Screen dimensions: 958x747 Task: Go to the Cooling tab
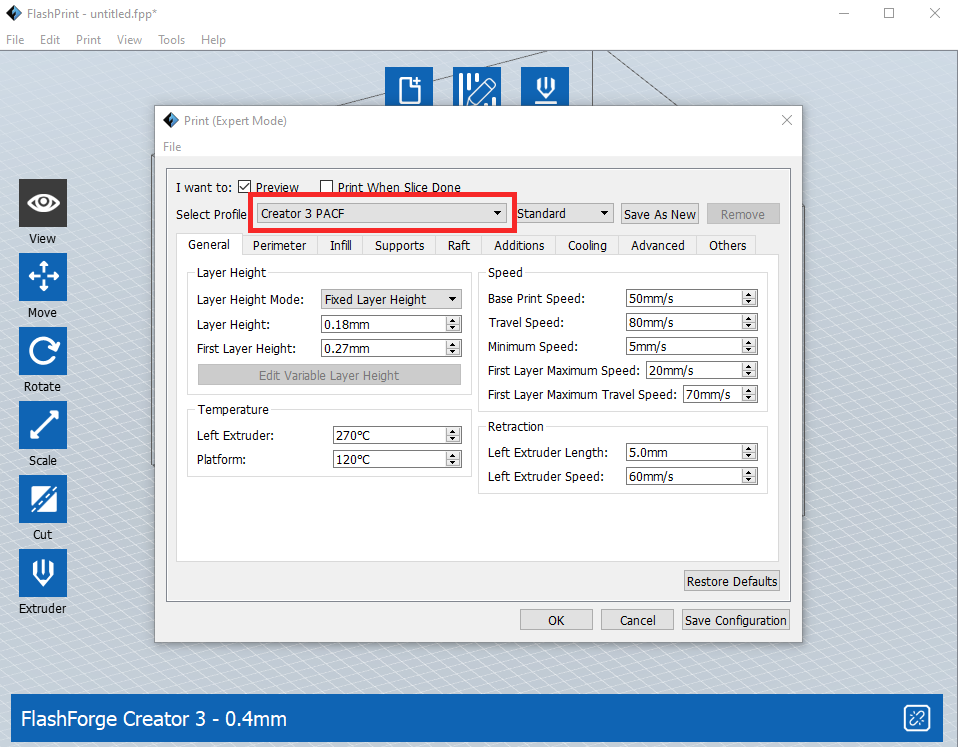coord(587,246)
